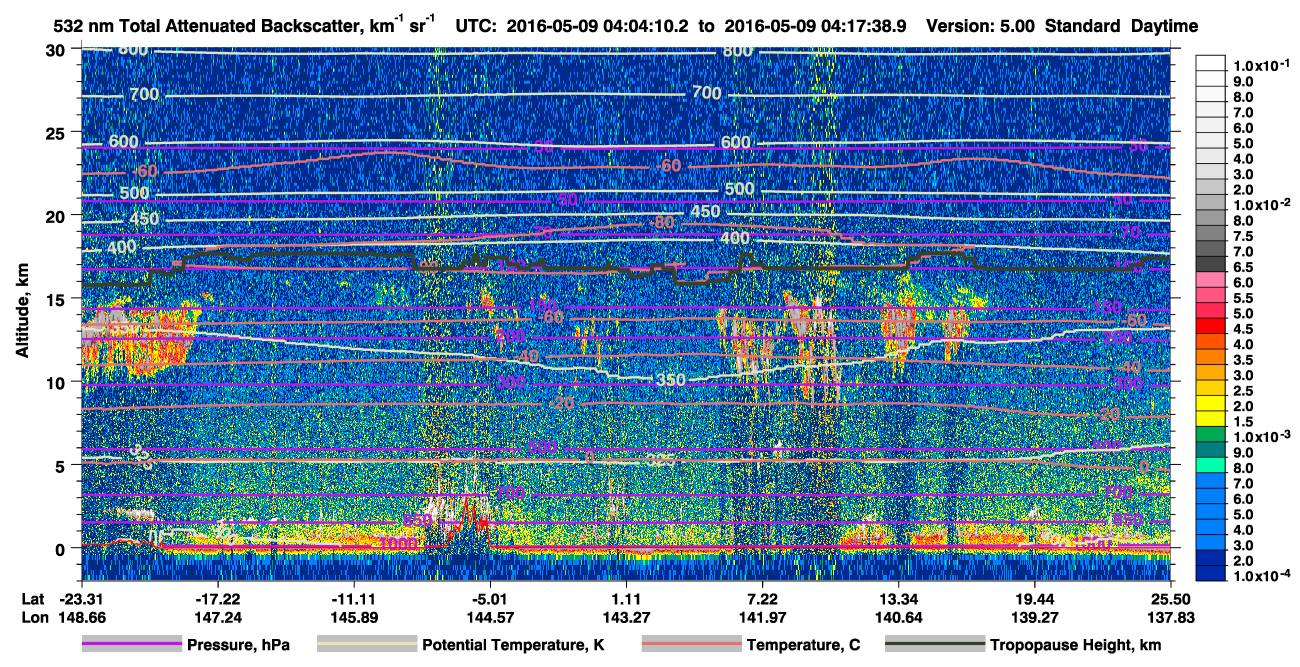Viewport: 1300px width, 667px height.
Task: Click the dark gray colorbar swatch beside 6.5
Action: coord(1210,264)
